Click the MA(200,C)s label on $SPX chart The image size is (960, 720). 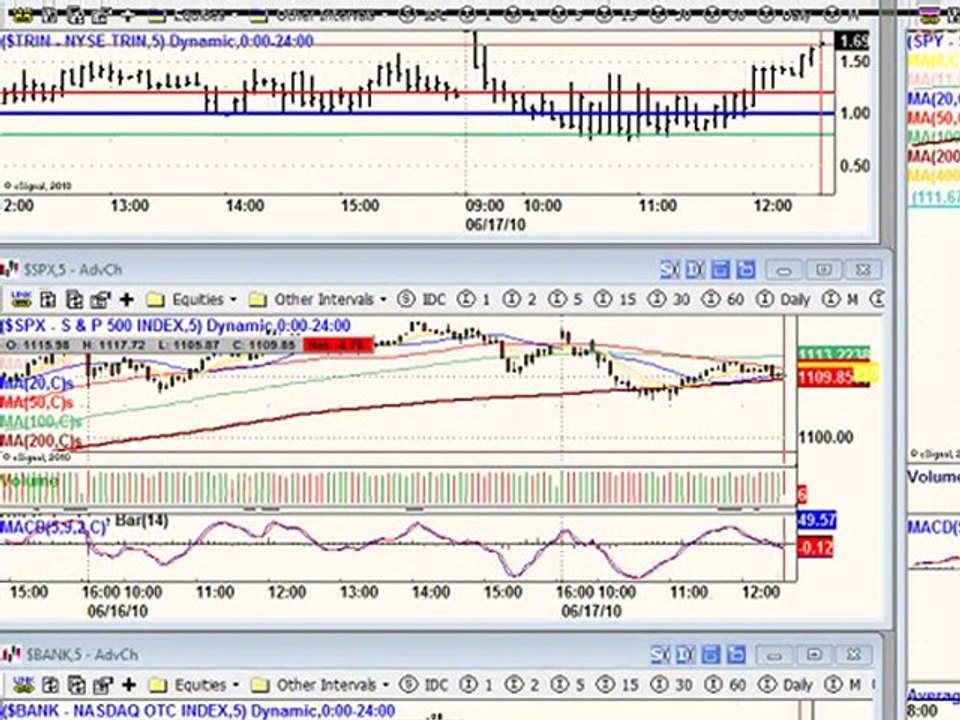click(x=40, y=440)
